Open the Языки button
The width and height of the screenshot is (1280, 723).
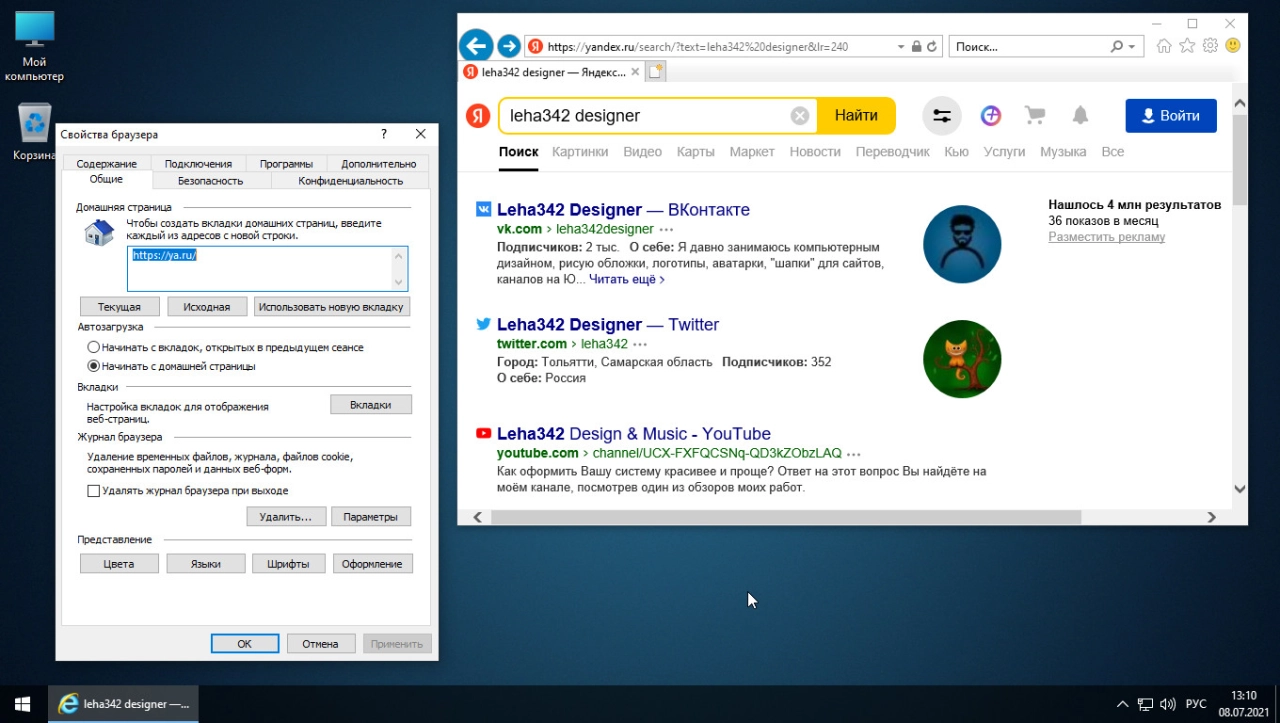point(206,564)
